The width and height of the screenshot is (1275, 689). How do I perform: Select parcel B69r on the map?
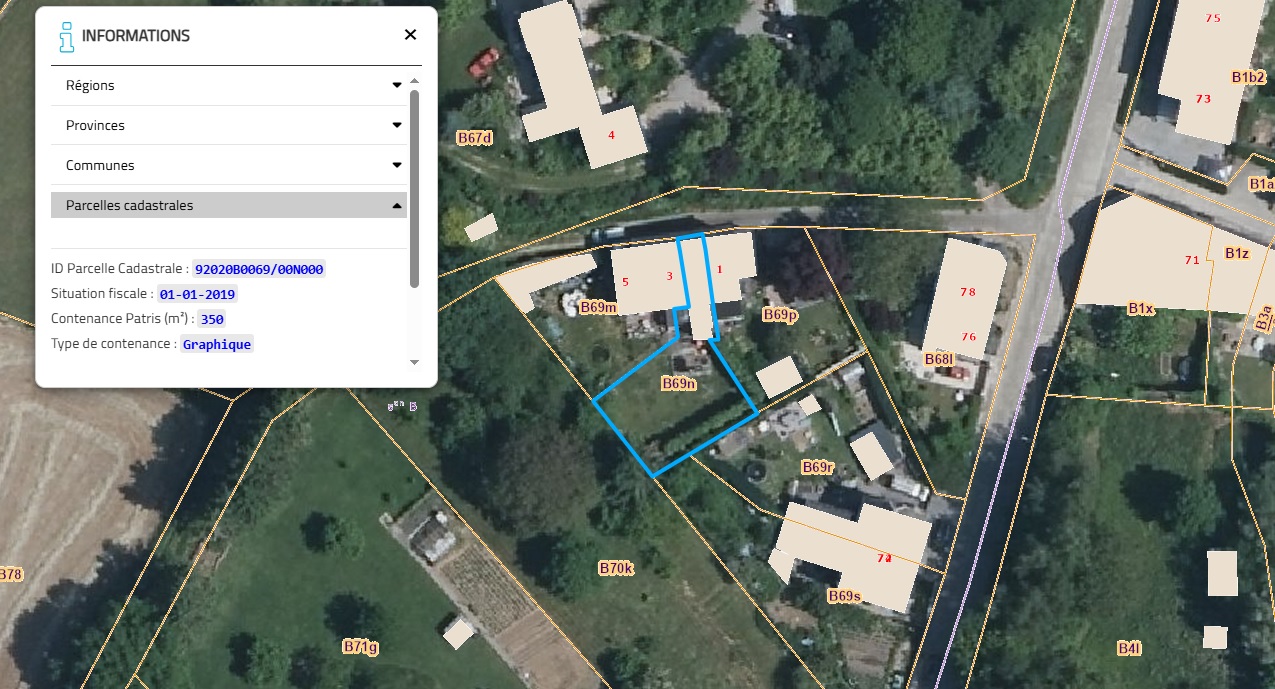[x=818, y=467]
